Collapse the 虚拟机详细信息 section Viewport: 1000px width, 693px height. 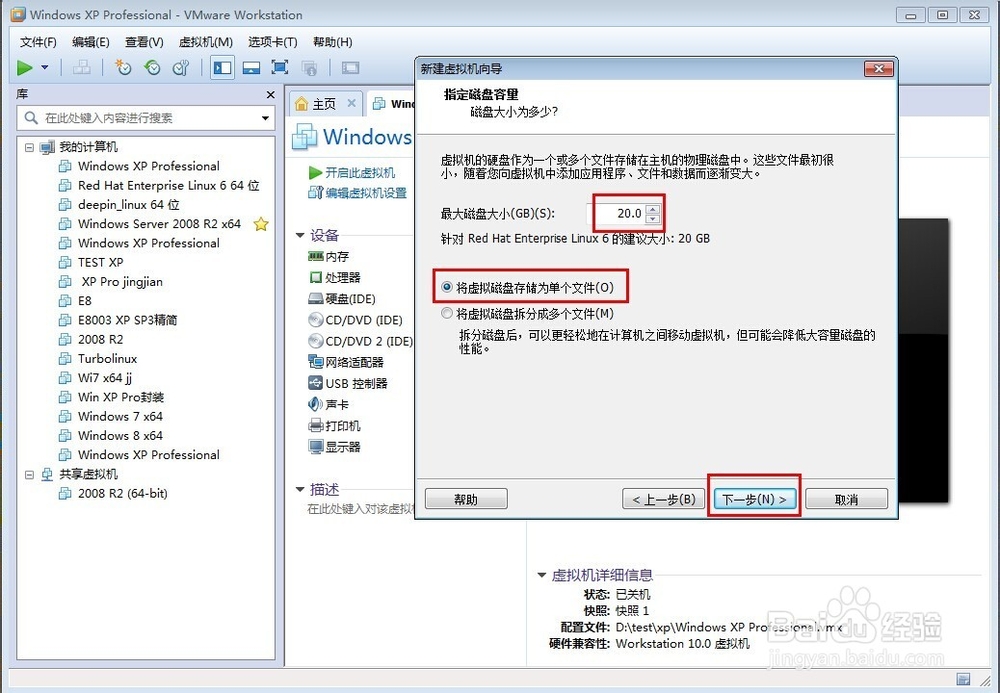[x=541, y=575]
